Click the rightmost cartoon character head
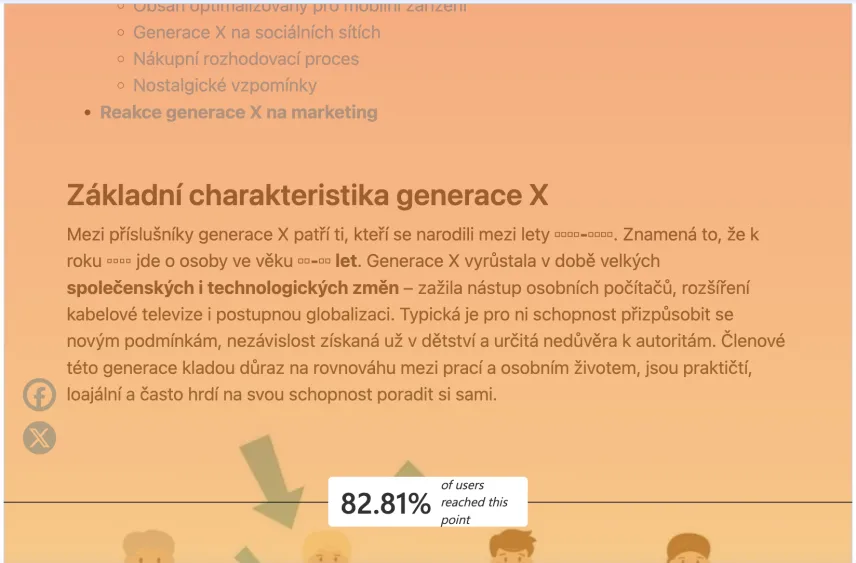 tap(689, 548)
